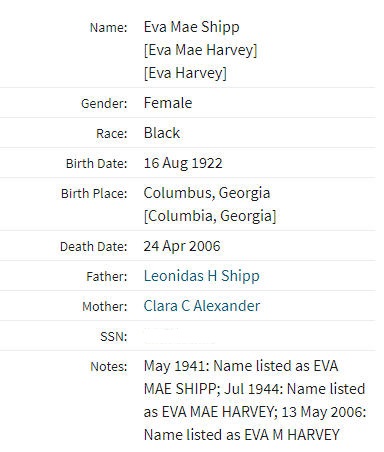Screen dimensions: 384x452
Task: Select the bracketed Eva Harvey name
Action: (x=185, y=73)
